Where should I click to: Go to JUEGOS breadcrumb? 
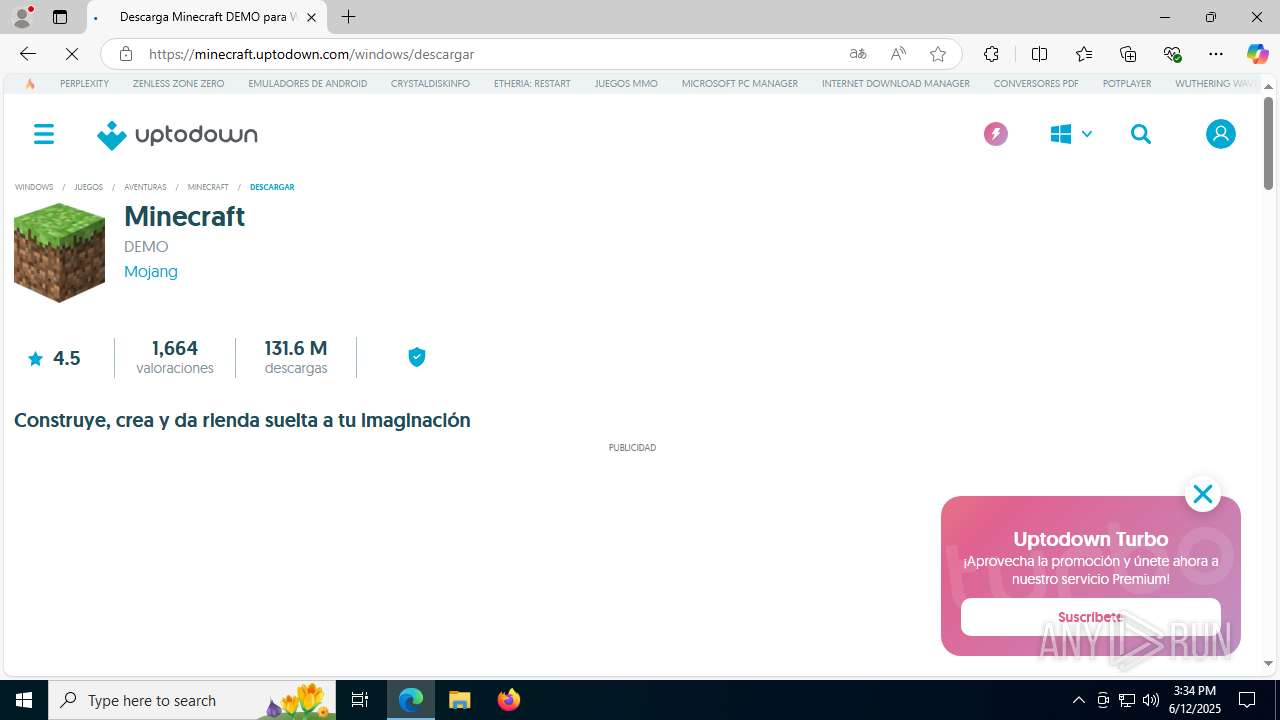point(88,187)
